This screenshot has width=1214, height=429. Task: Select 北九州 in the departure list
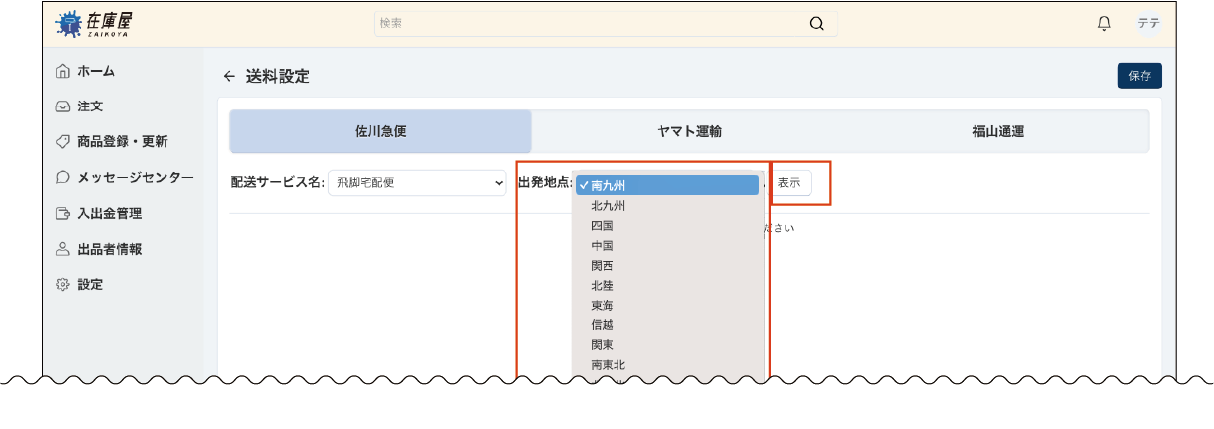pos(667,205)
